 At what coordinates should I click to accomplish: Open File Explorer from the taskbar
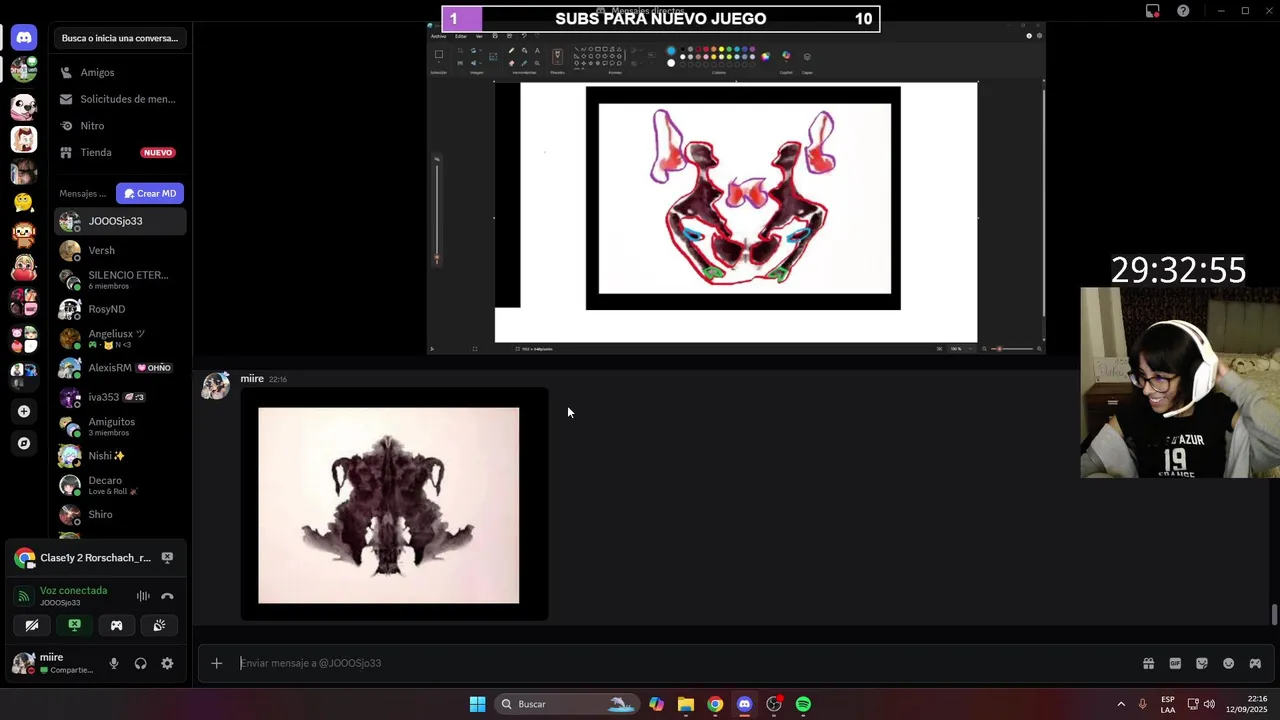coord(685,704)
